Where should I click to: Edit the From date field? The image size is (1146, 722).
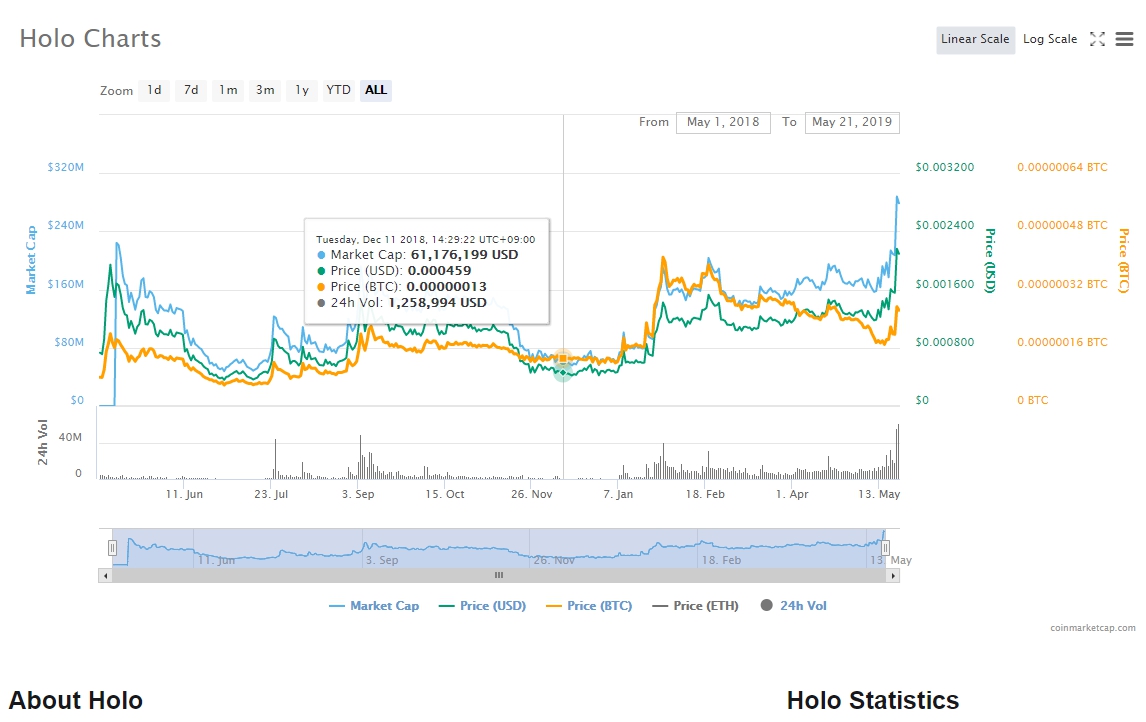point(723,122)
